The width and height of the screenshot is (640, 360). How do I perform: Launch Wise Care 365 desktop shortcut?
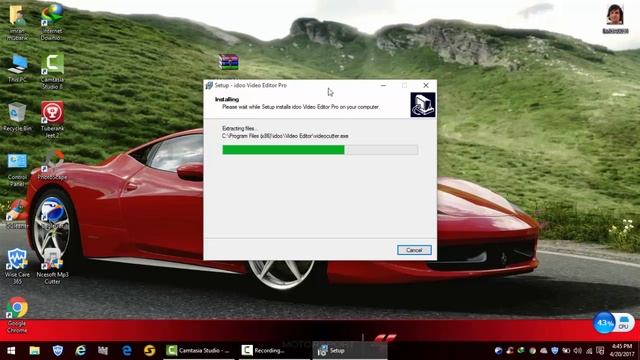pos(17,266)
